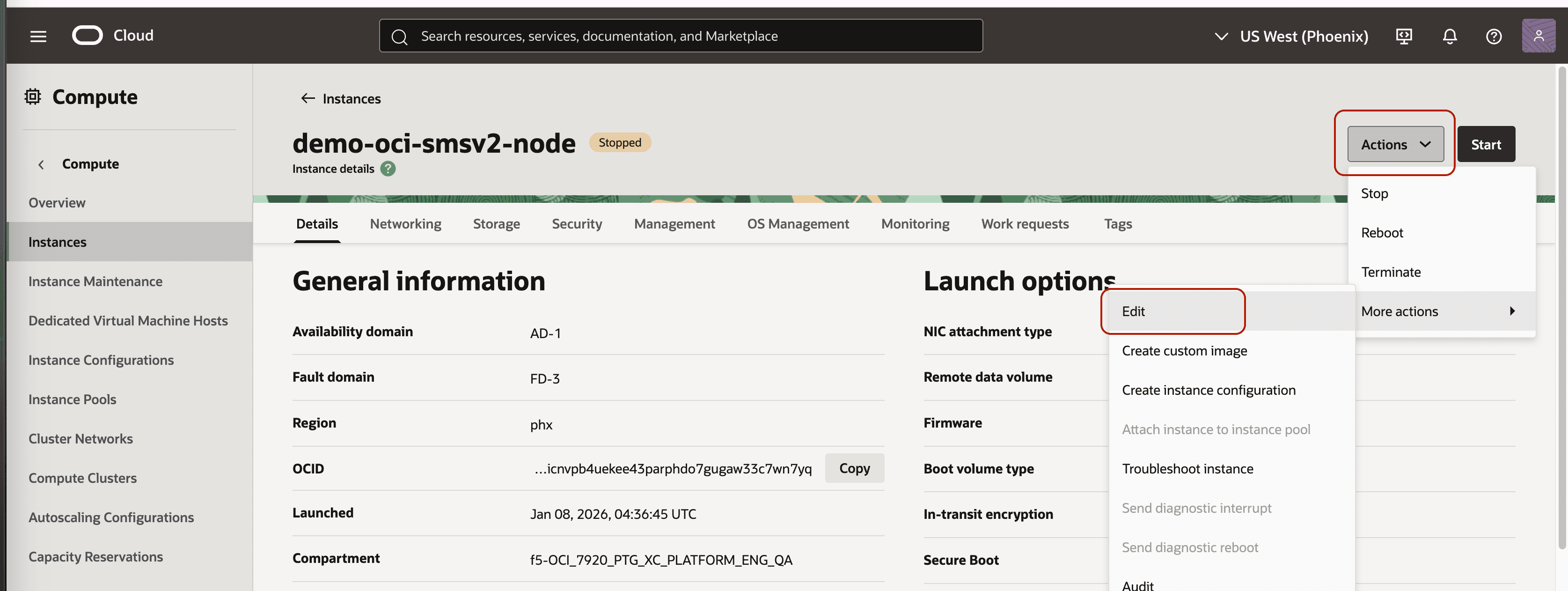This screenshot has height=591, width=1568.
Task: Switch to the Networking tab
Action: (x=405, y=223)
